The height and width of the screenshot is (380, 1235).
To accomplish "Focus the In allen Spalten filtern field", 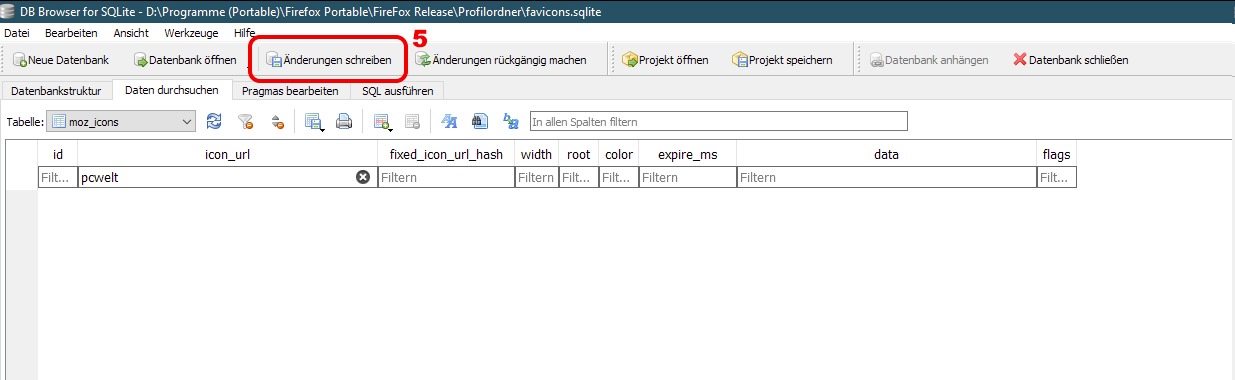I will tap(718, 122).
